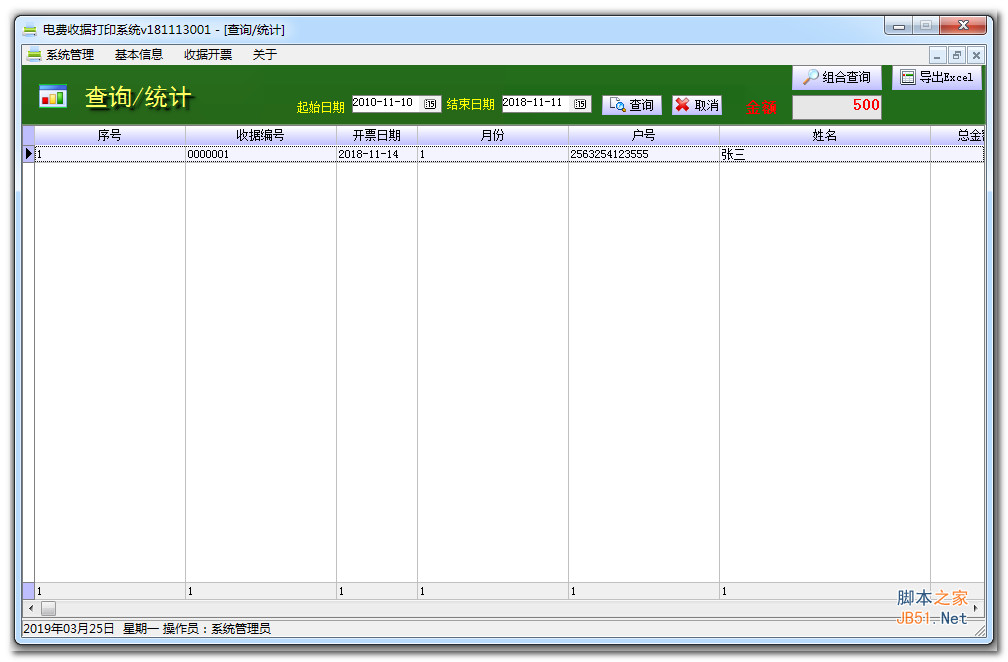Sort by 月份 column header
The width and height of the screenshot is (1008, 662).
(493, 135)
